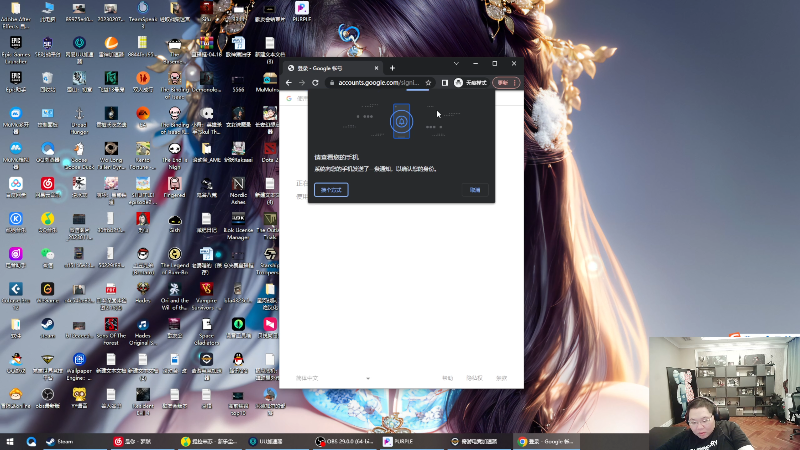Open the MuMu emulator box icon
The image size is (800, 450).
[270, 82]
